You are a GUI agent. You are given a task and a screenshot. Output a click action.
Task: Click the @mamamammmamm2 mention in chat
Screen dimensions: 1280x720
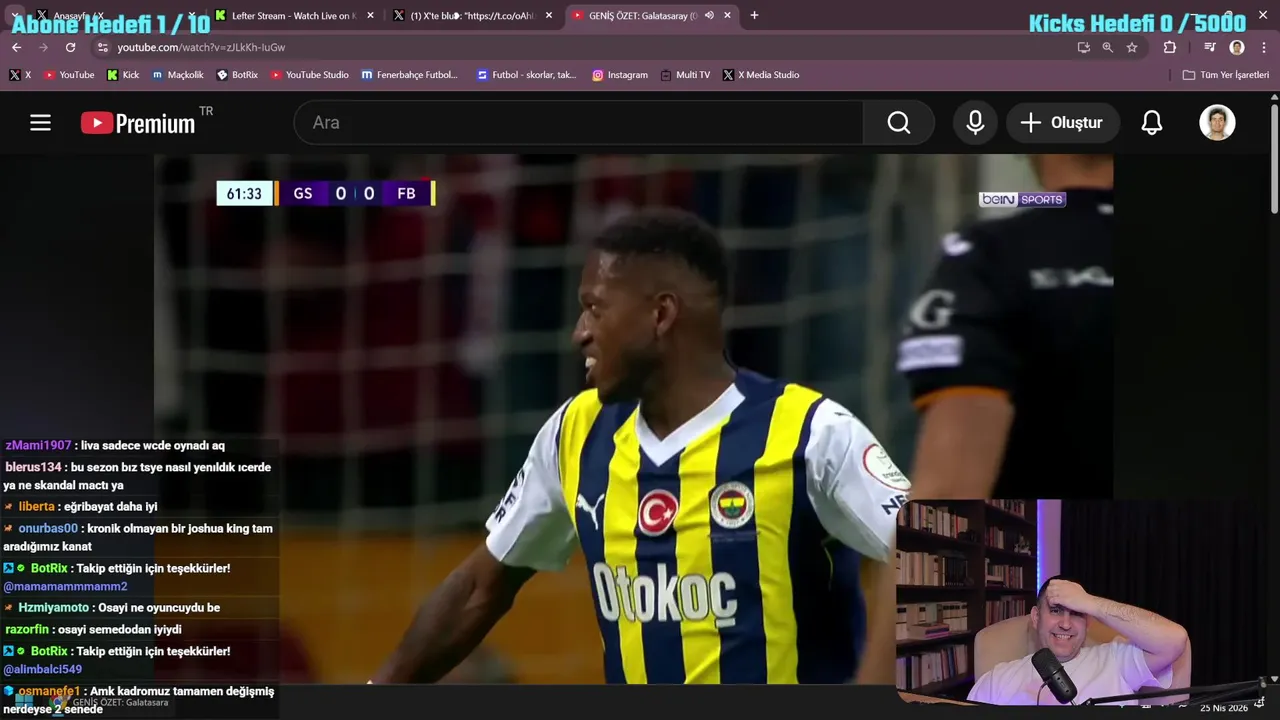coord(66,587)
